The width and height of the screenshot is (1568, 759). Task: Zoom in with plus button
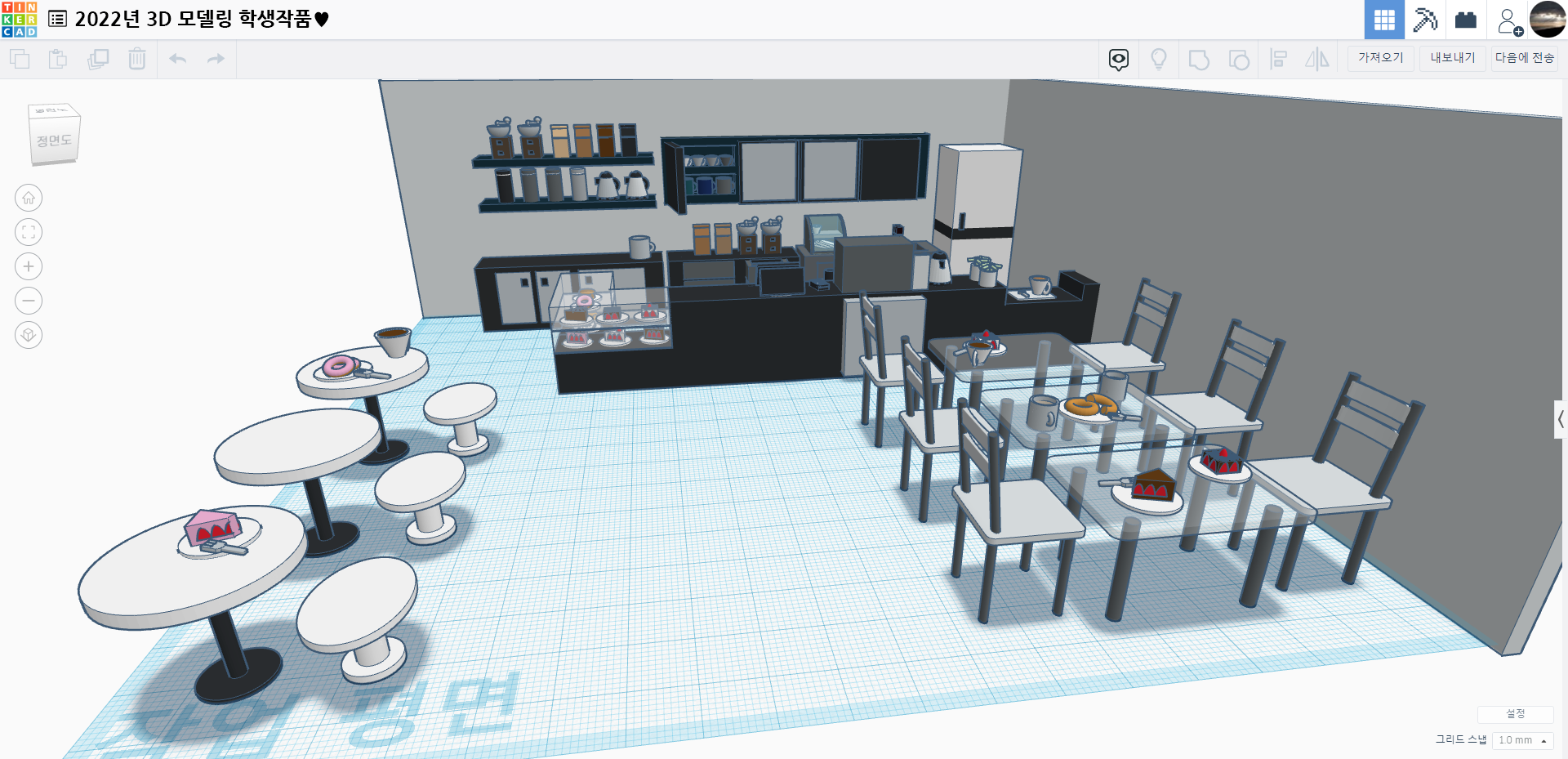(29, 266)
